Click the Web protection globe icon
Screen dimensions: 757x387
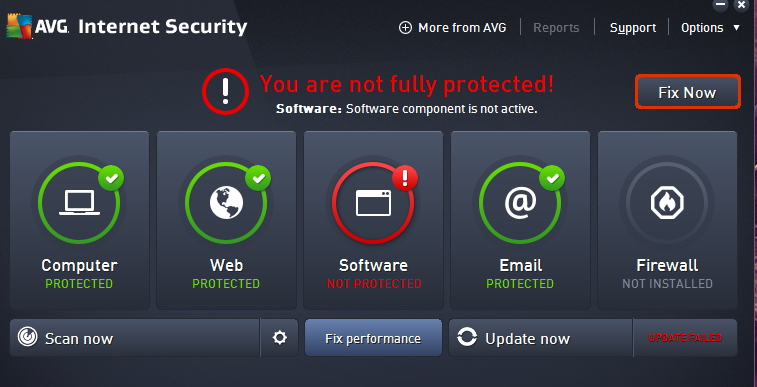tap(226, 202)
